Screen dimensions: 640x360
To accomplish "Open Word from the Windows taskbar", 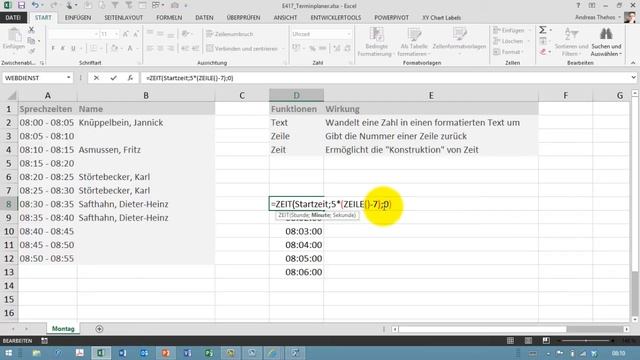I will [x=122, y=353].
